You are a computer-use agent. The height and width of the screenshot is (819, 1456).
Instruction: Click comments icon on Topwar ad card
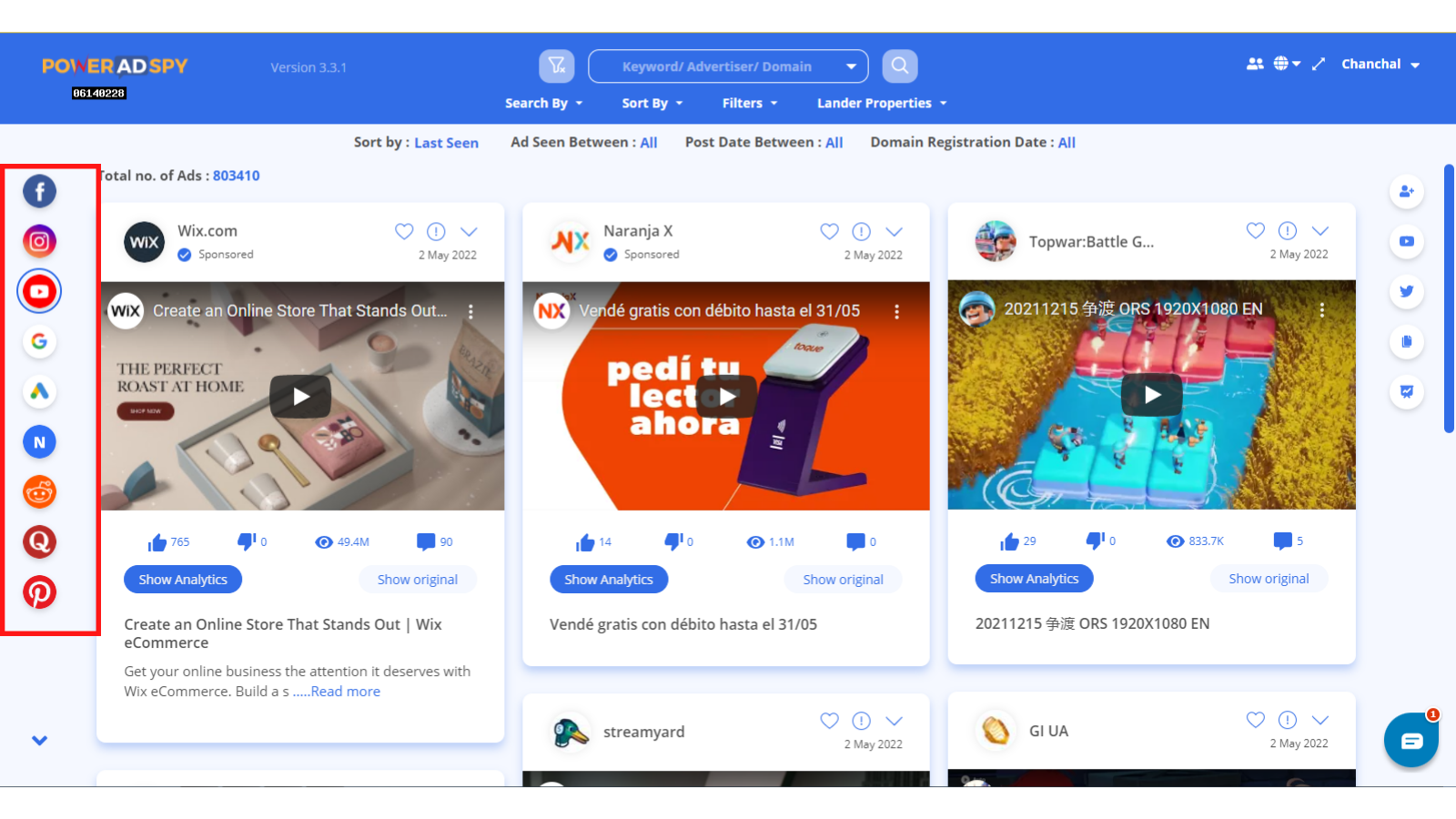click(x=1282, y=541)
